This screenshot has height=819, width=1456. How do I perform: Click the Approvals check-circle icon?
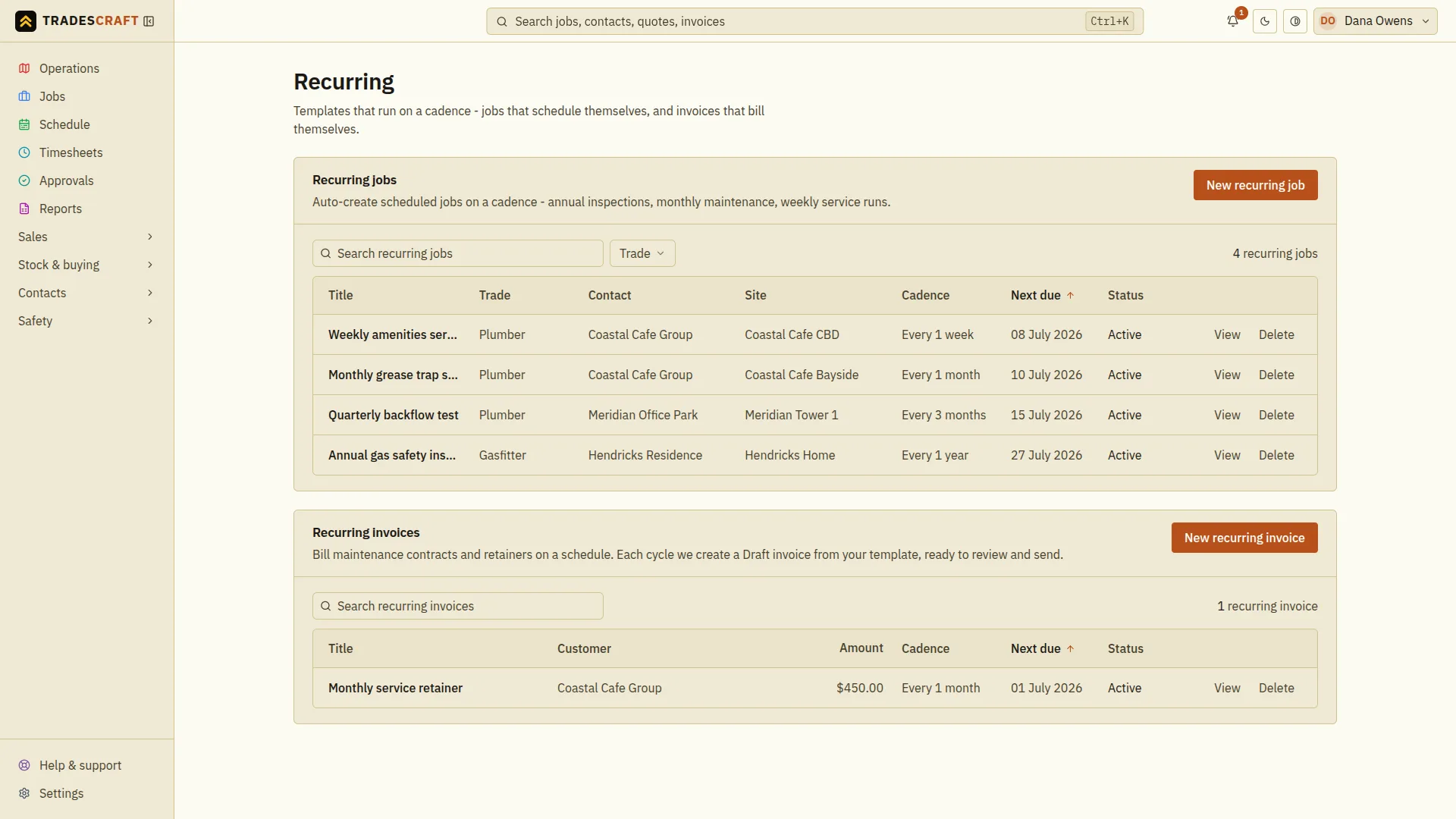coord(24,180)
